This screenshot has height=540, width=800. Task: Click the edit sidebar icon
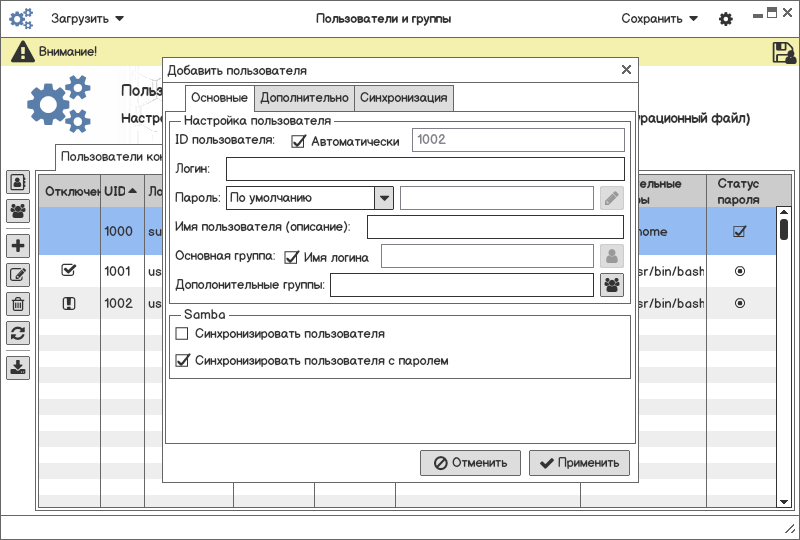coord(18,275)
